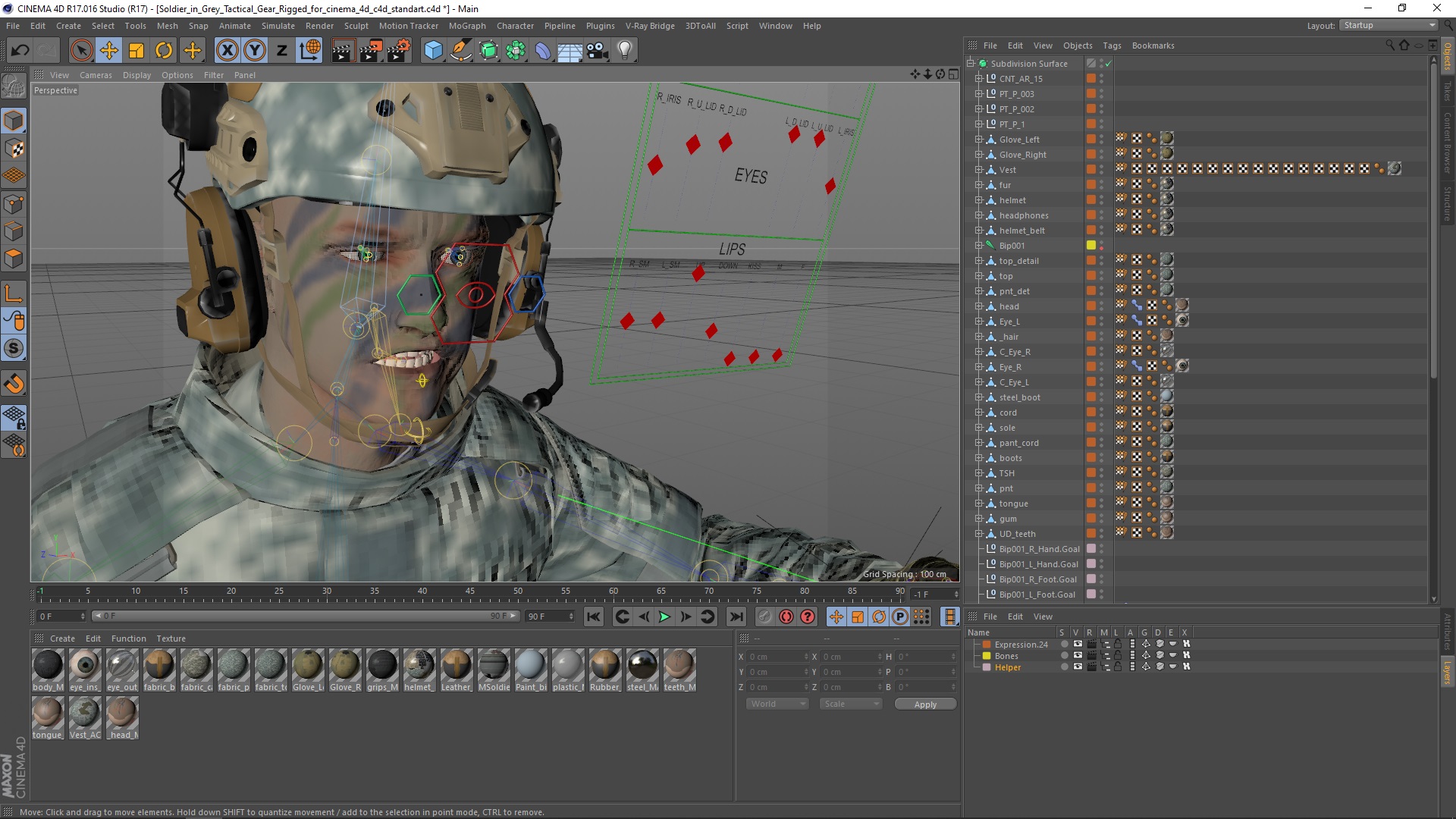Activate the Move tool
This screenshot has width=1456, height=819.
point(109,51)
